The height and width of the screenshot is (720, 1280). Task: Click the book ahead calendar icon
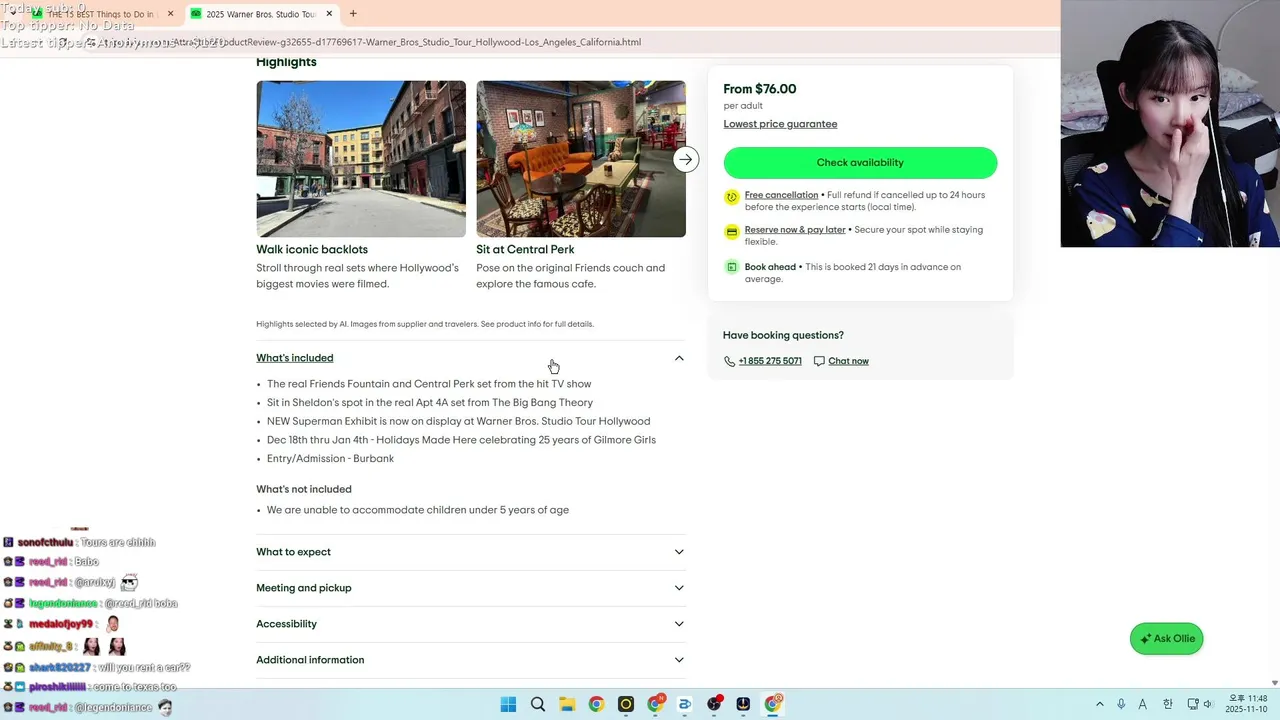coord(731,267)
